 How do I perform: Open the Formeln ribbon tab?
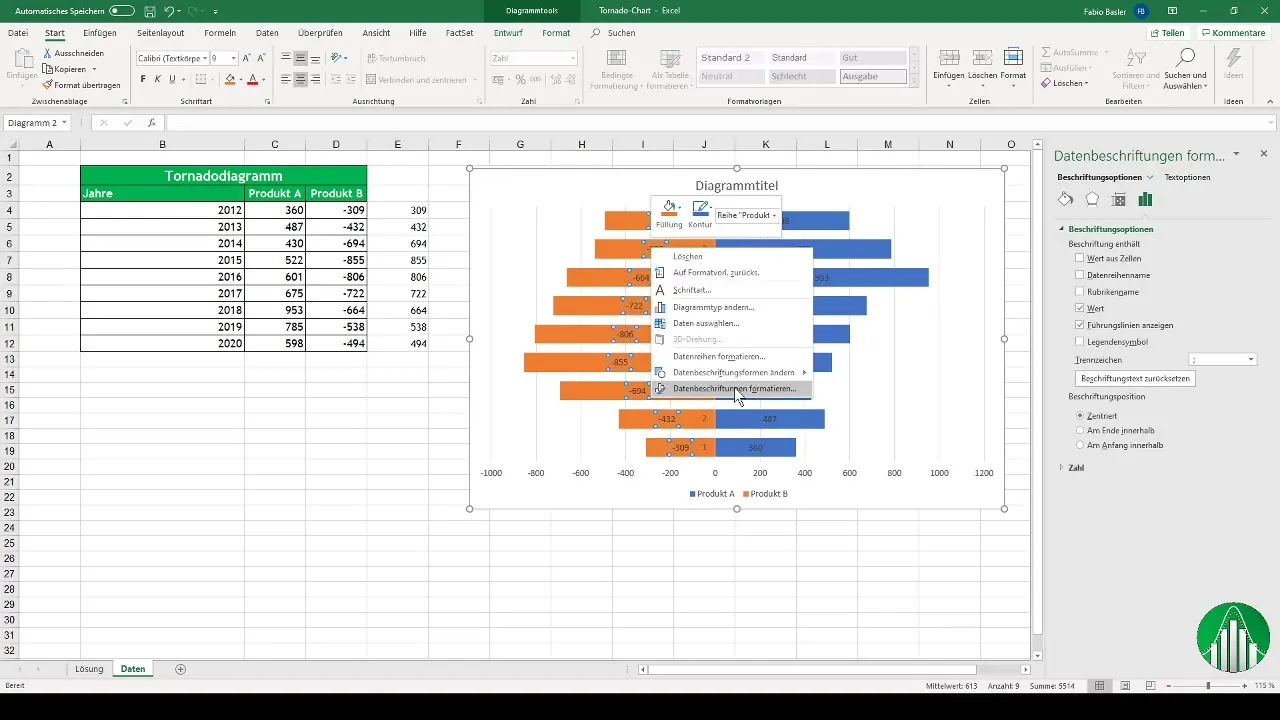[x=220, y=33]
